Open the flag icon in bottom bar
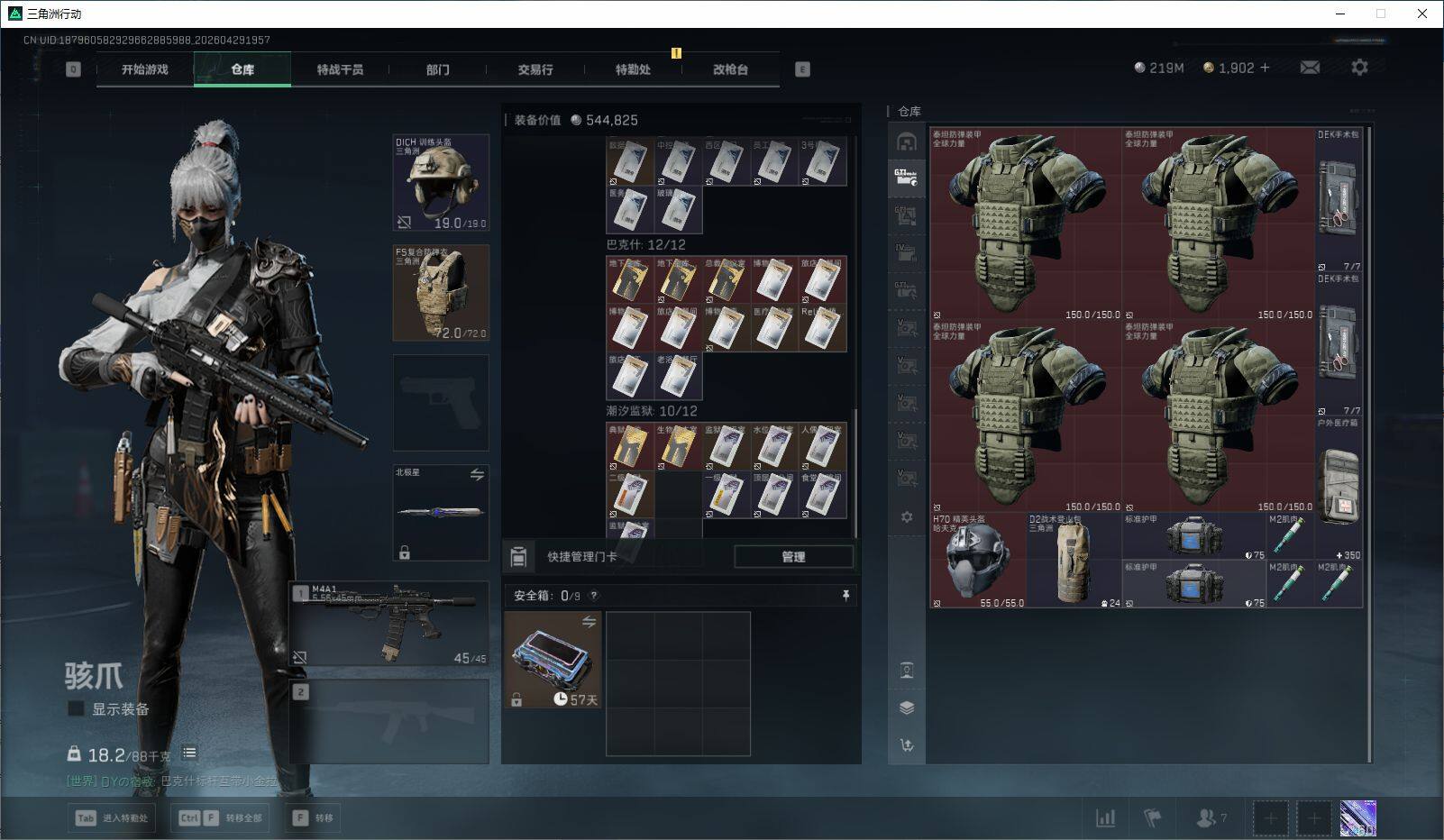This screenshot has height=840, width=1444. pos(1153,818)
